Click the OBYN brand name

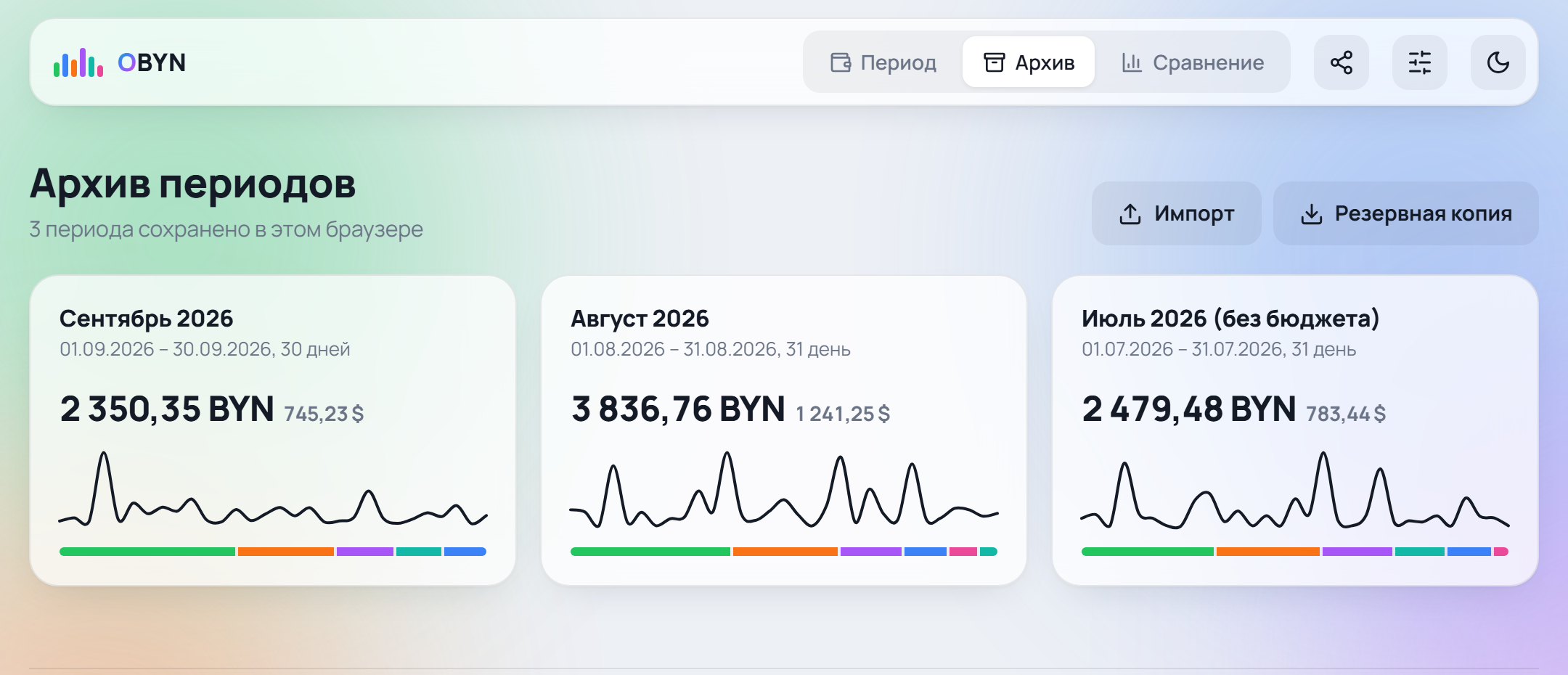[x=152, y=62]
